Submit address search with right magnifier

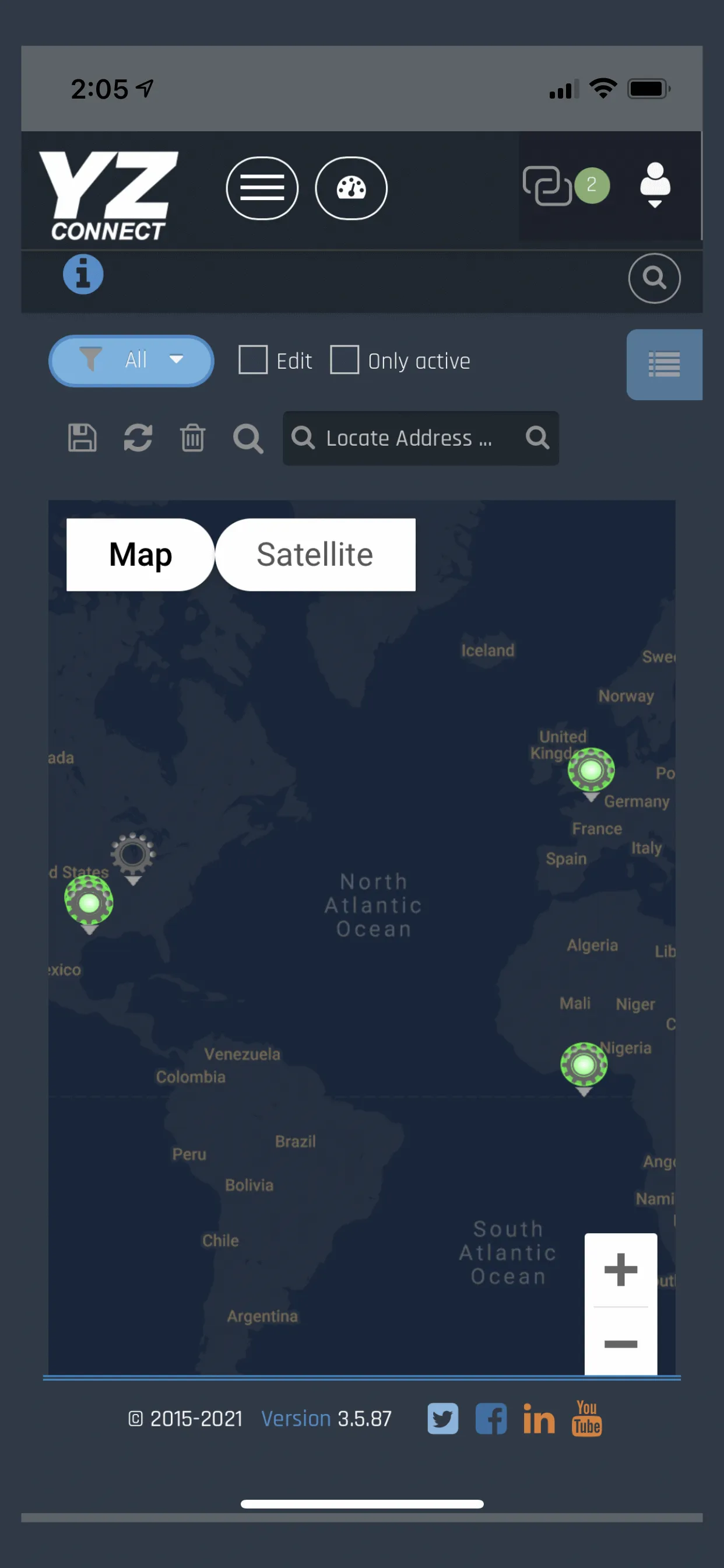[x=537, y=437]
